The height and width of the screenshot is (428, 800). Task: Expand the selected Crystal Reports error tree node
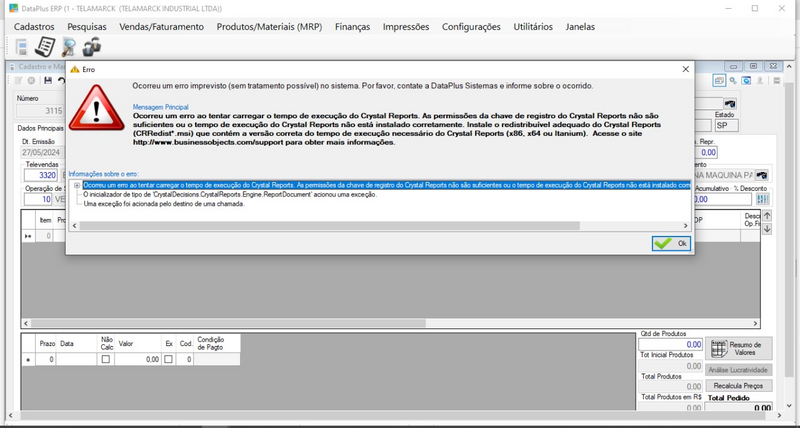click(77, 186)
